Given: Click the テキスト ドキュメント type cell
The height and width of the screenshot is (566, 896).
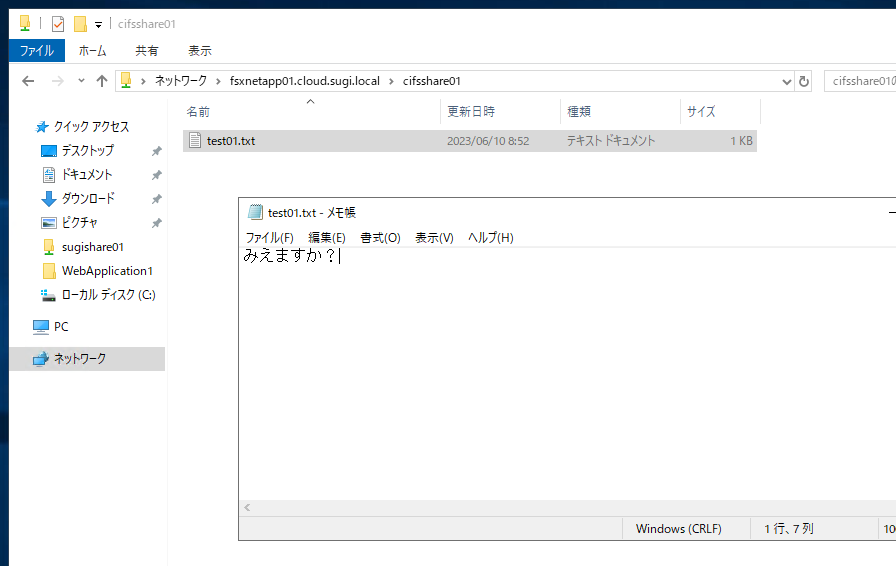Looking at the screenshot, I should tap(611, 141).
